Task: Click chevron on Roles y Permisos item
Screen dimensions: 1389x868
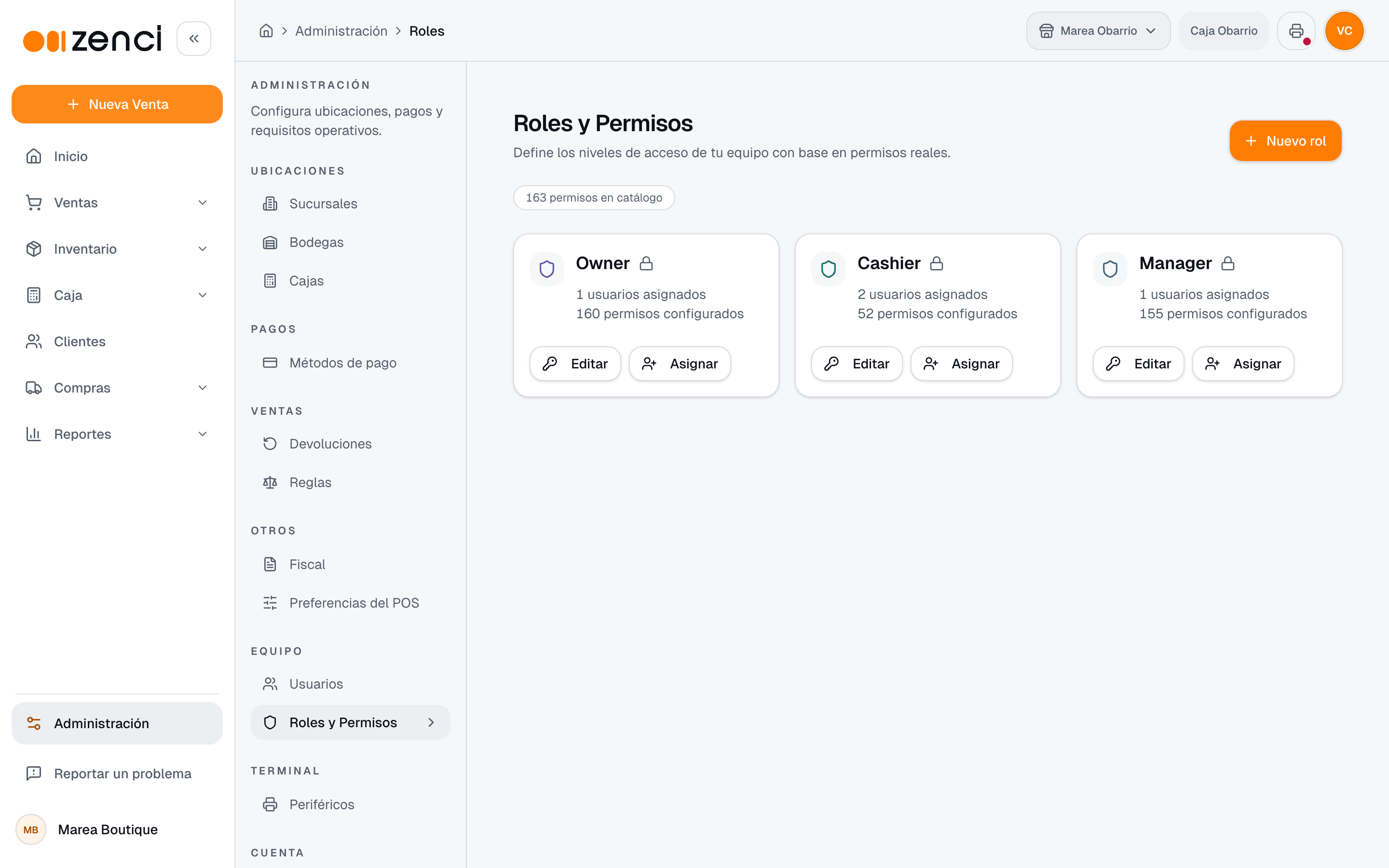Action: coord(431,722)
